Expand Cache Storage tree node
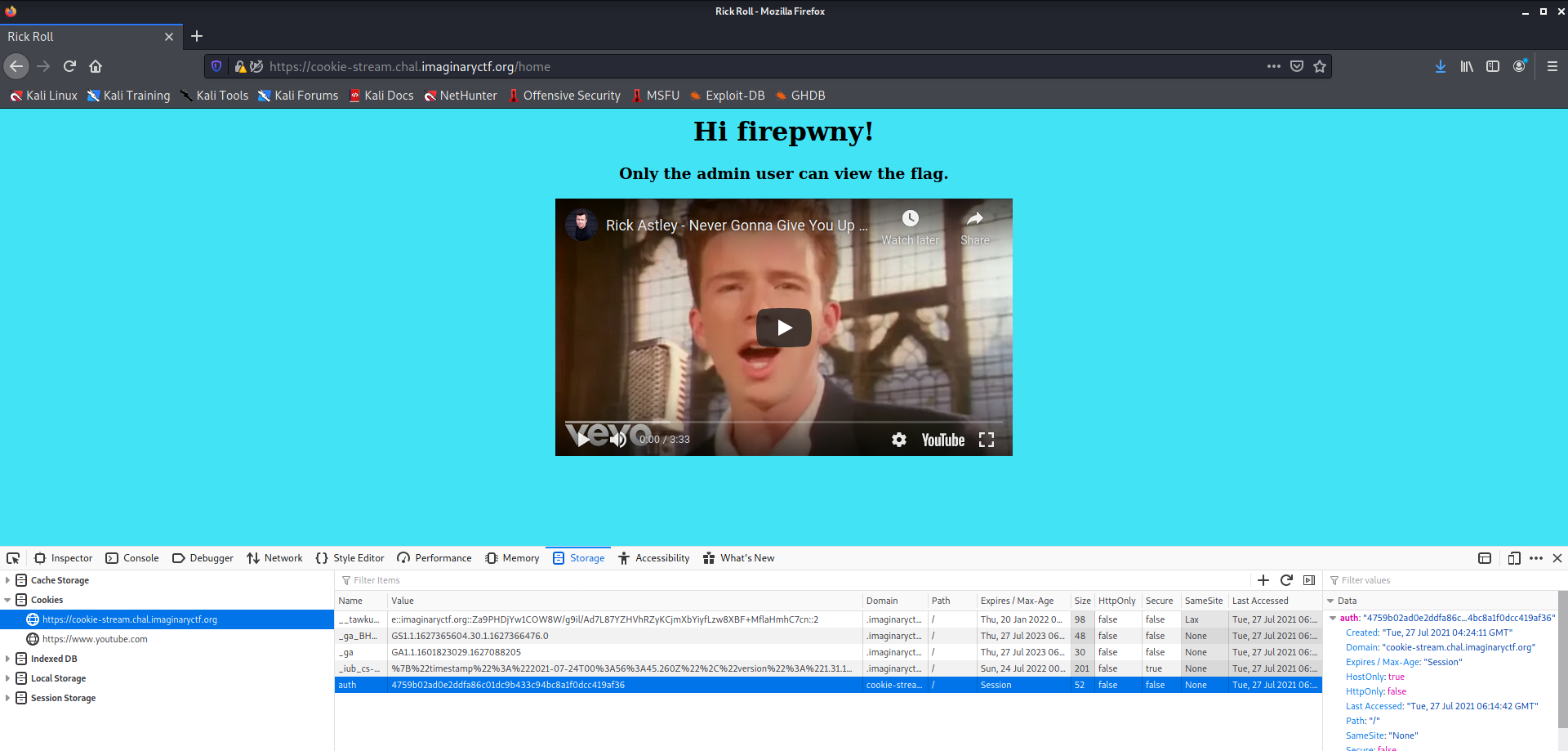 (x=8, y=580)
